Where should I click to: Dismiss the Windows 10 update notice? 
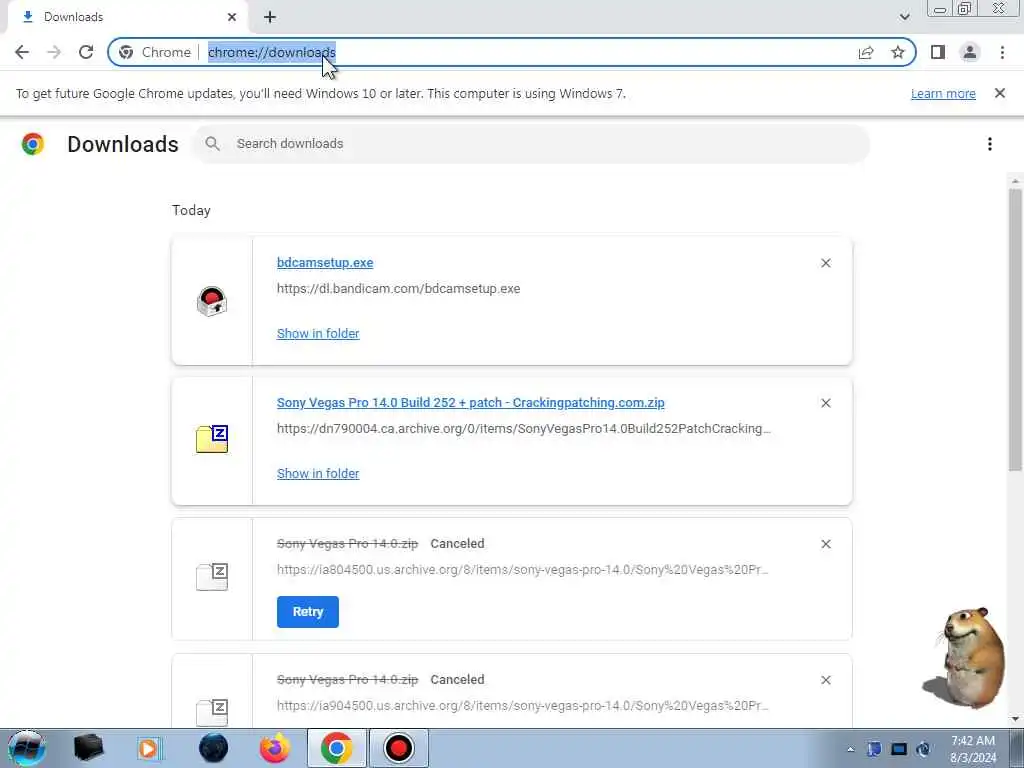1000,93
